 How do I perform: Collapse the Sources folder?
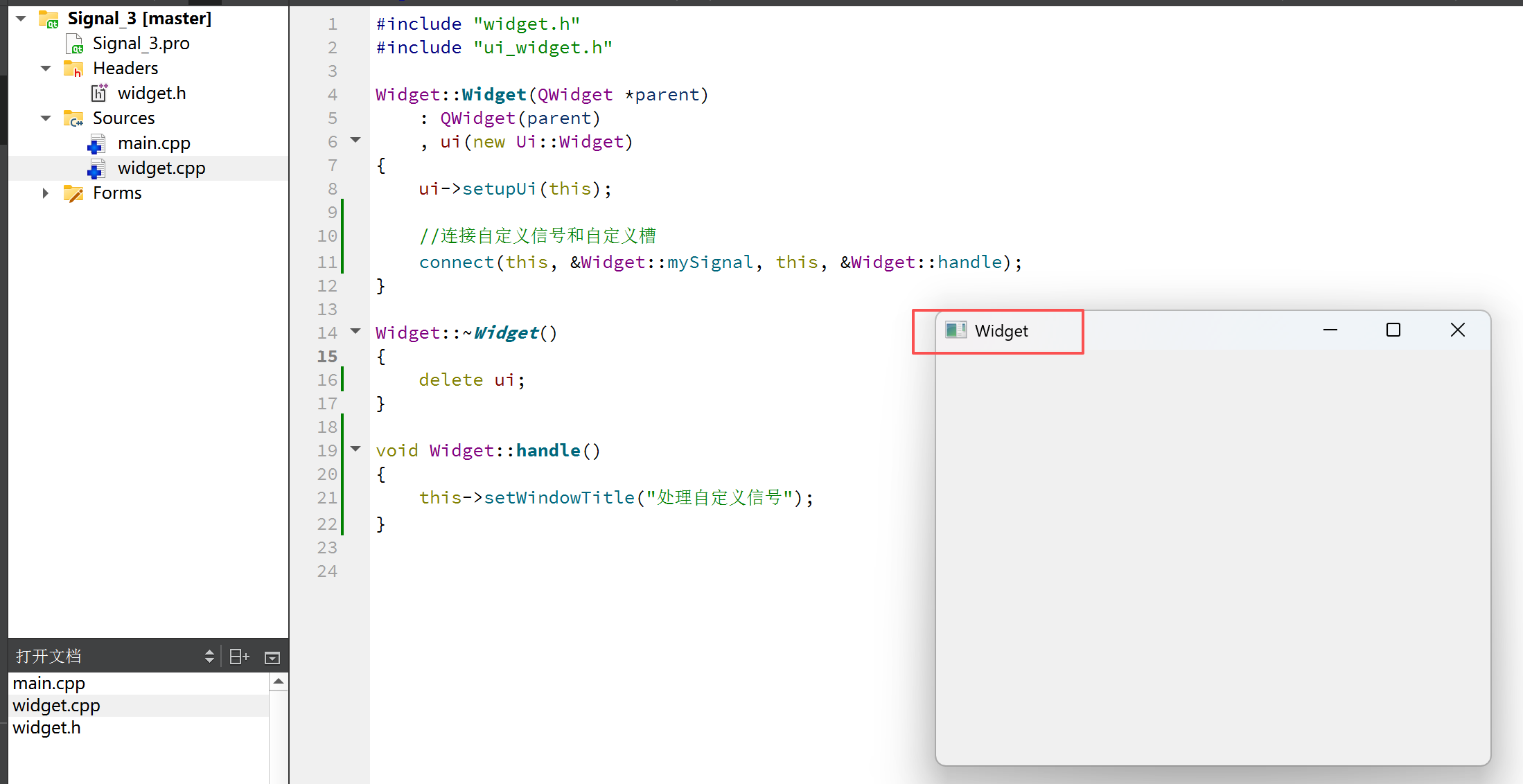pyautogui.click(x=46, y=118)
